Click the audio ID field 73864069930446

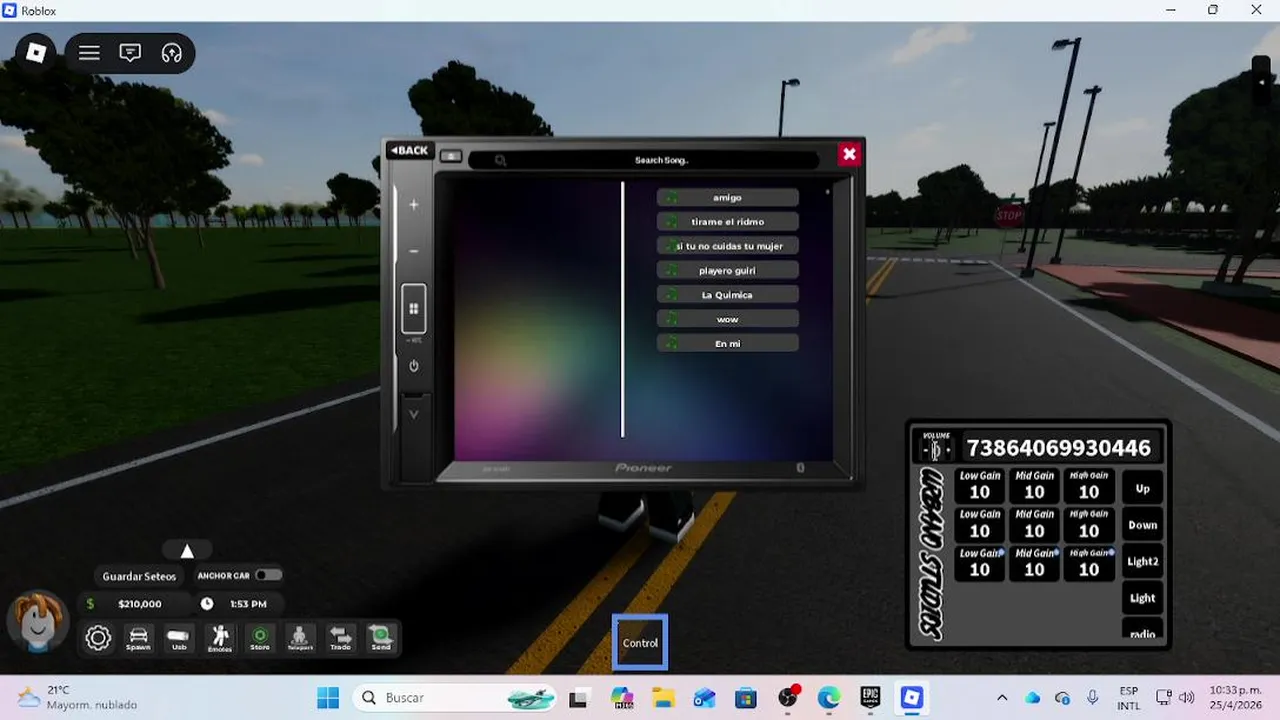pos(1059,447)
